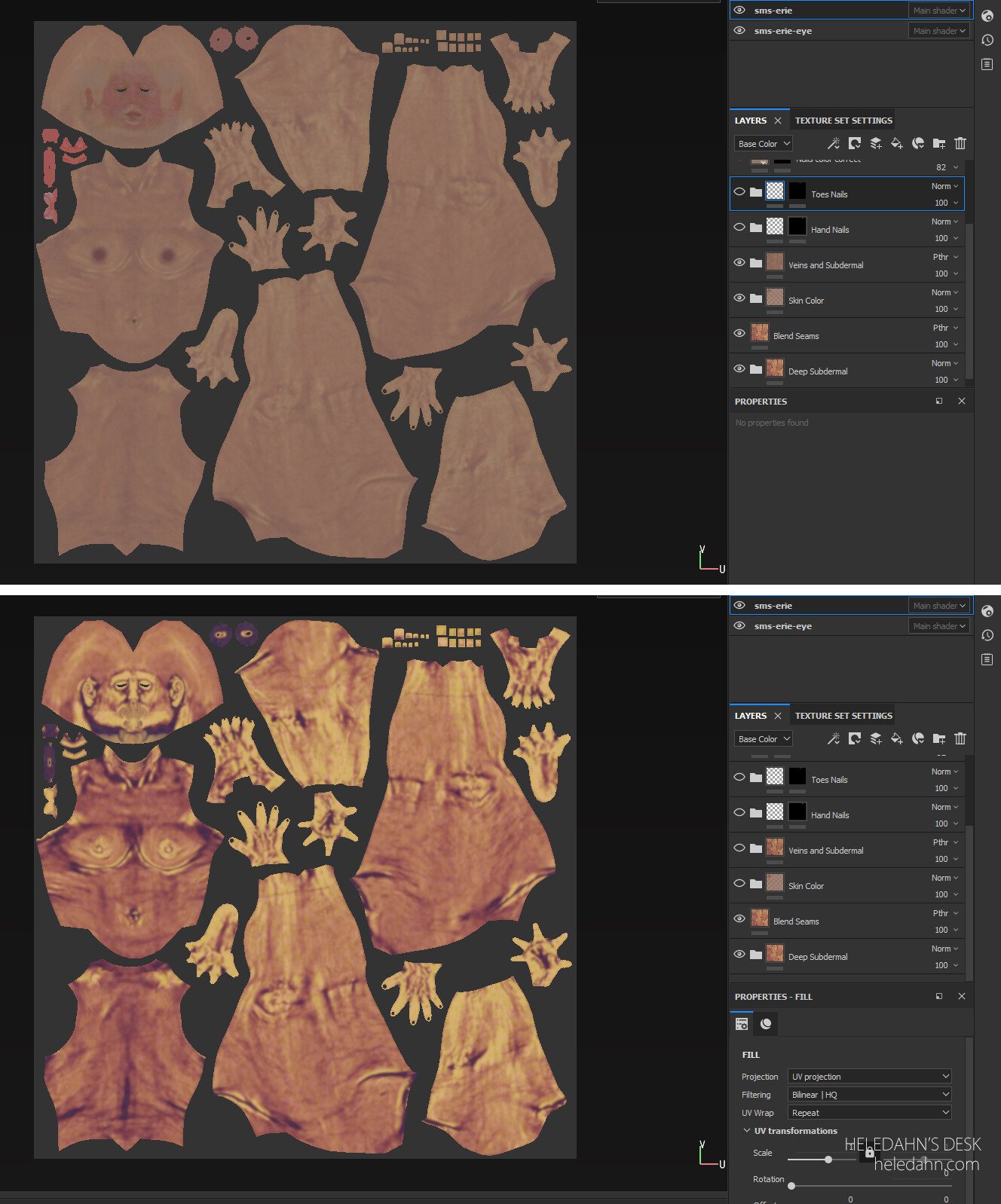This screenshot has width=1001, height=1204.
Task: Click Add effect wand in bottom screenshot
Action: pos(833,738)
